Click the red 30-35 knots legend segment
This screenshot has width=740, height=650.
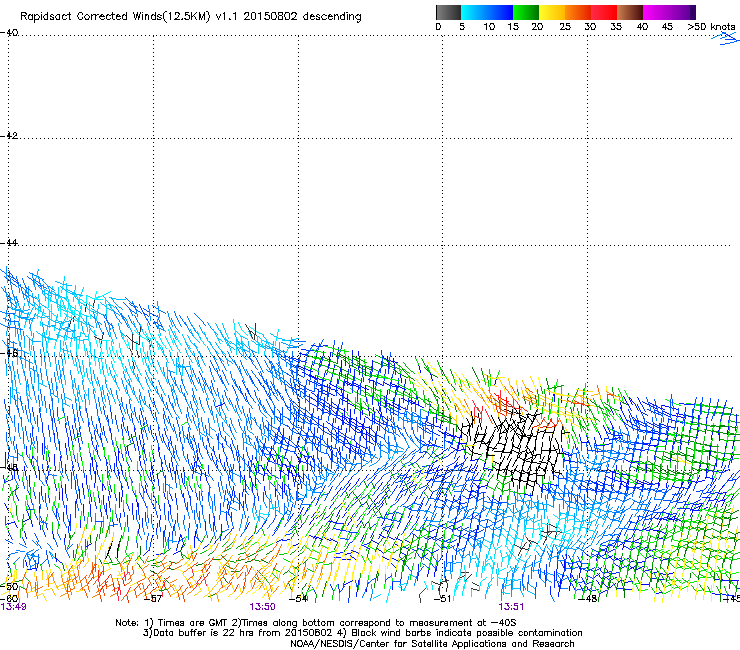604,12
